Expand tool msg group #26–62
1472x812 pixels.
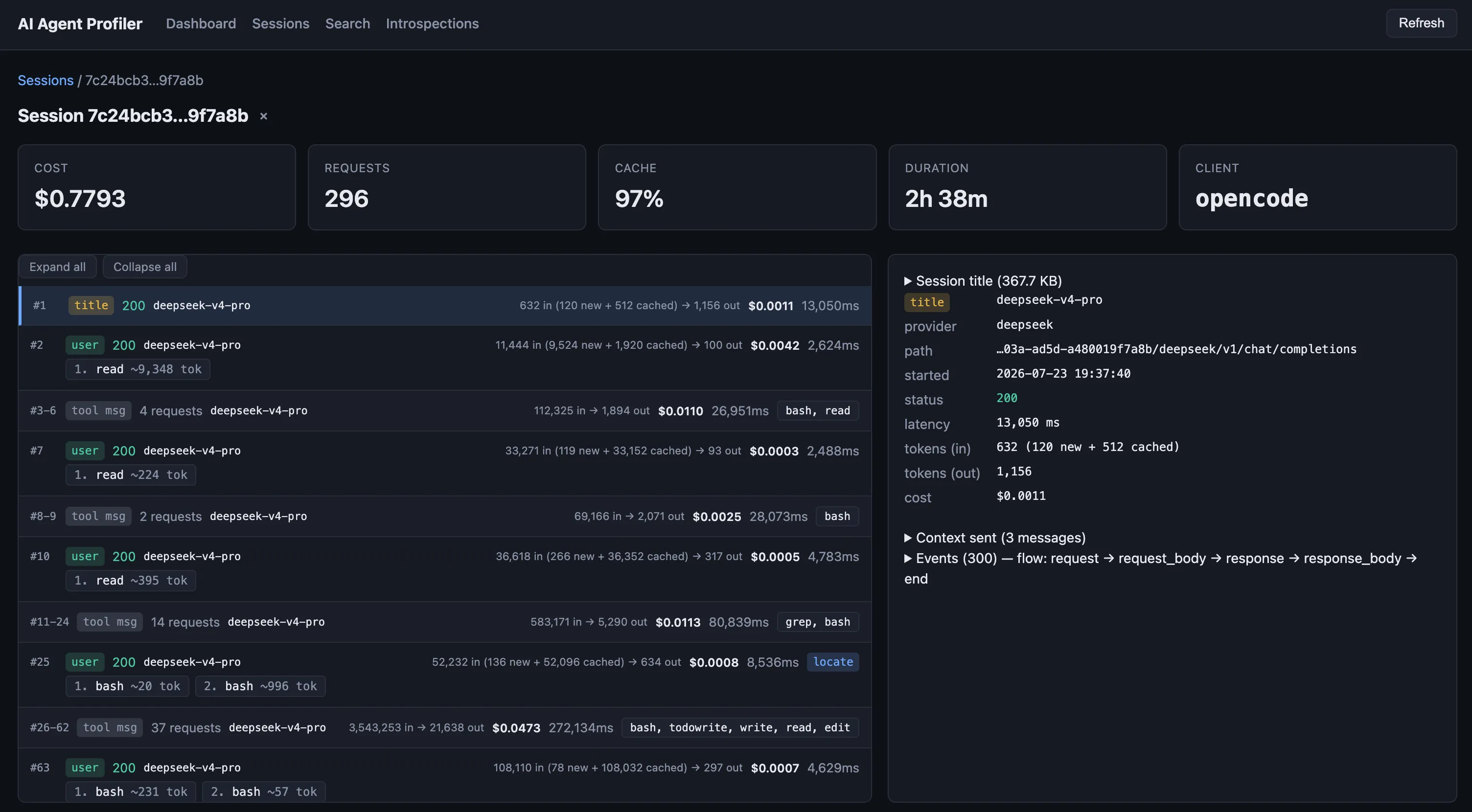pos(444,727)
